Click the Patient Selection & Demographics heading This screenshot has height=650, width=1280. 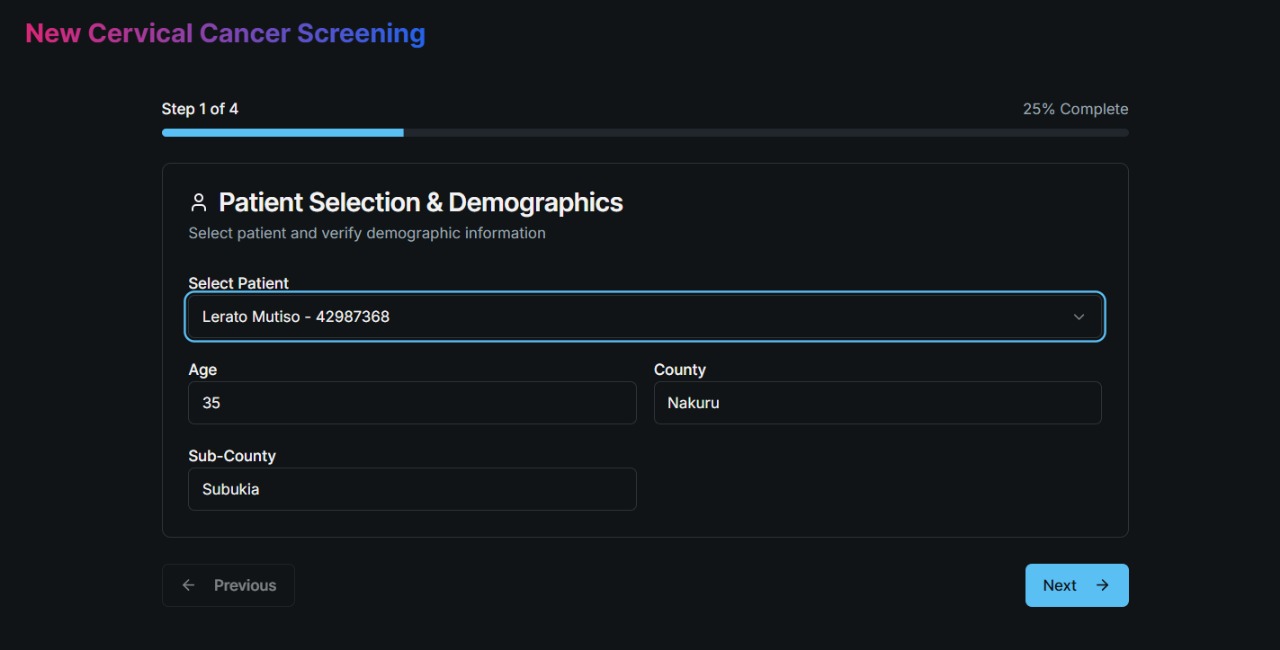click(x=420, y=203)
